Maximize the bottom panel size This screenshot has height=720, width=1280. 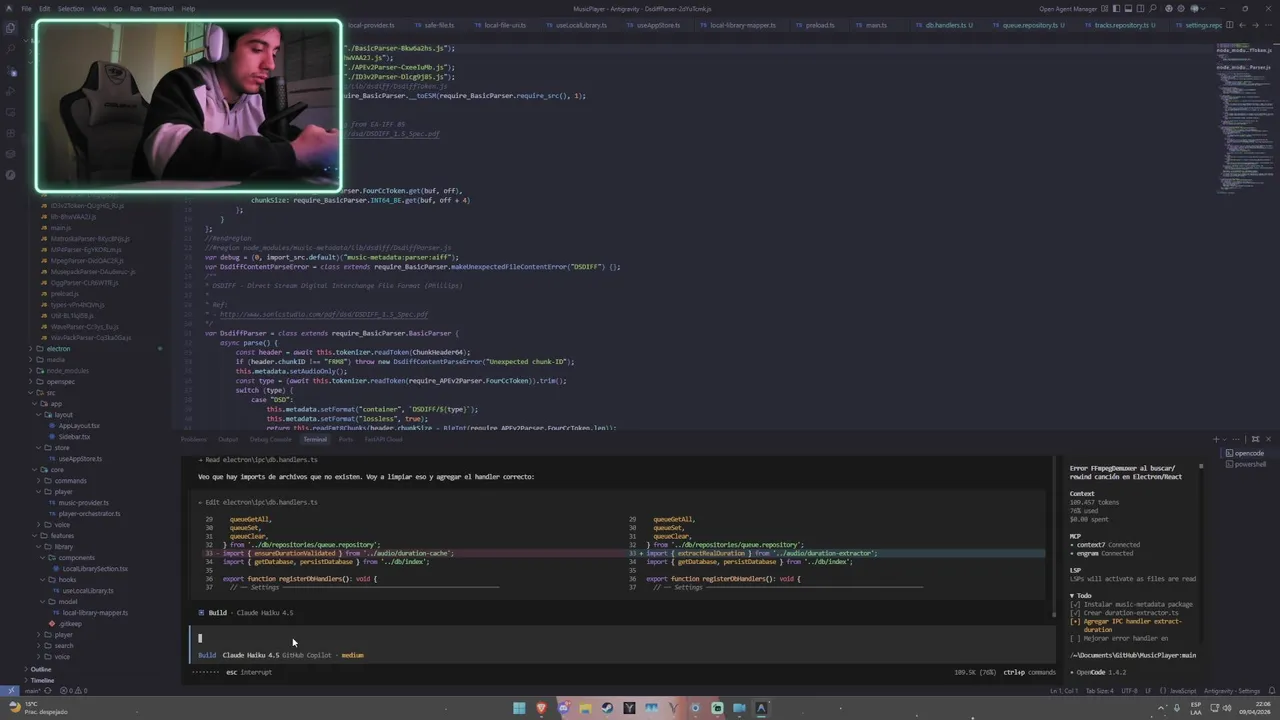coord(1256,439)
